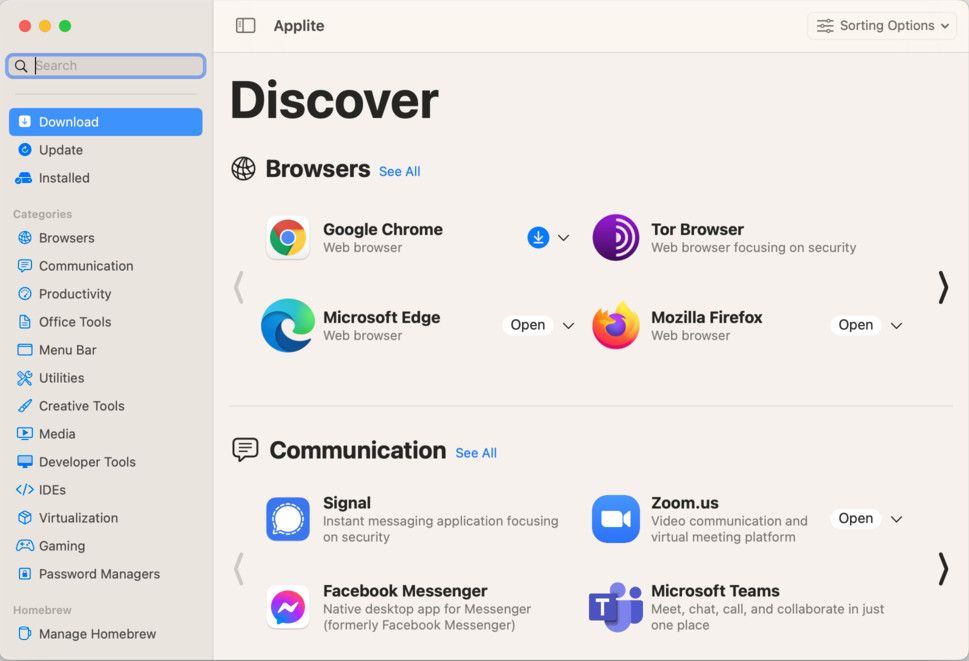Click the Utilities wrench icon in sidebar
This screenshot has height=661, width=969.
pyautogui.click(x=25, y=378)
